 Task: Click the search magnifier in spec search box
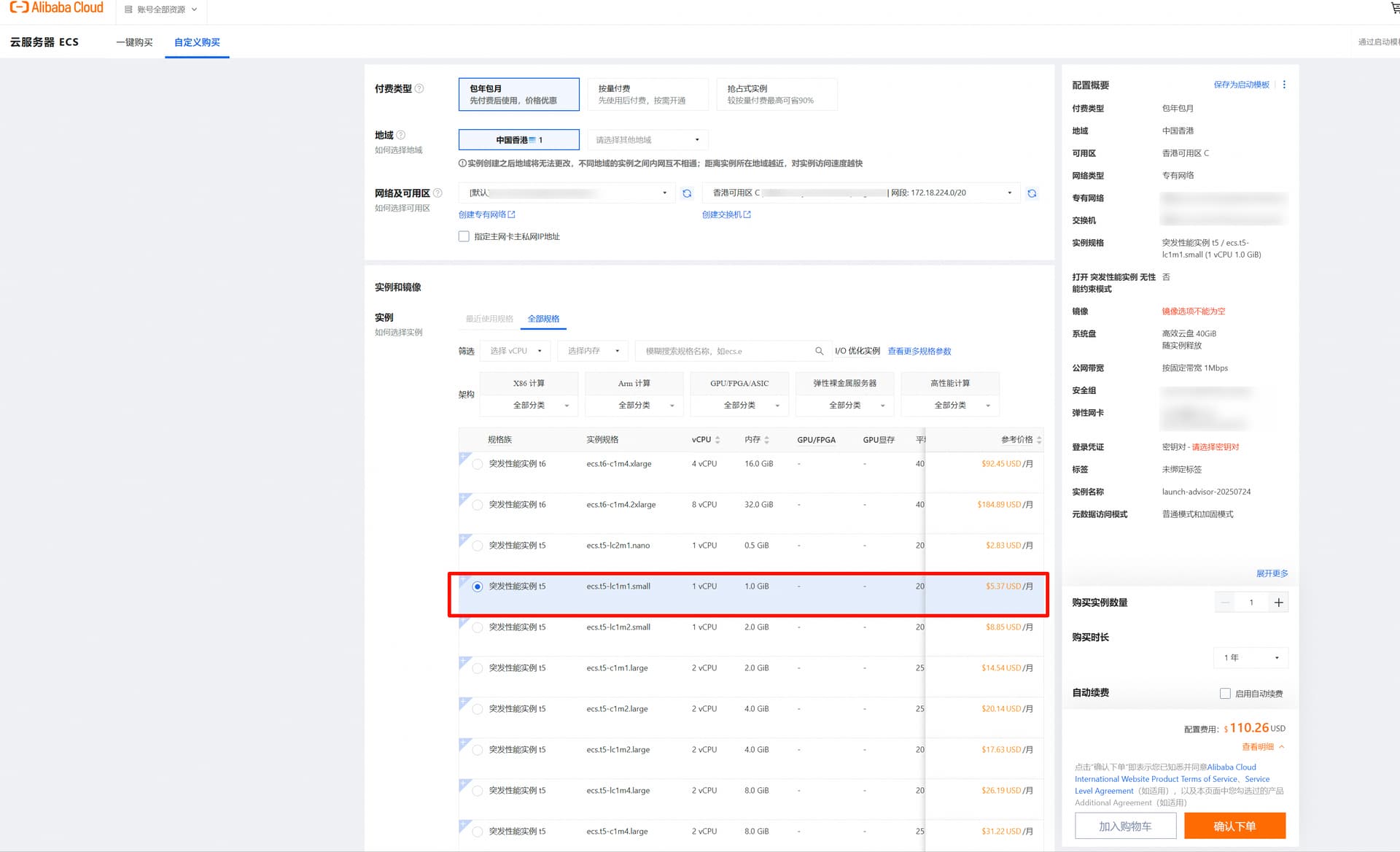[x=819, y=352]
